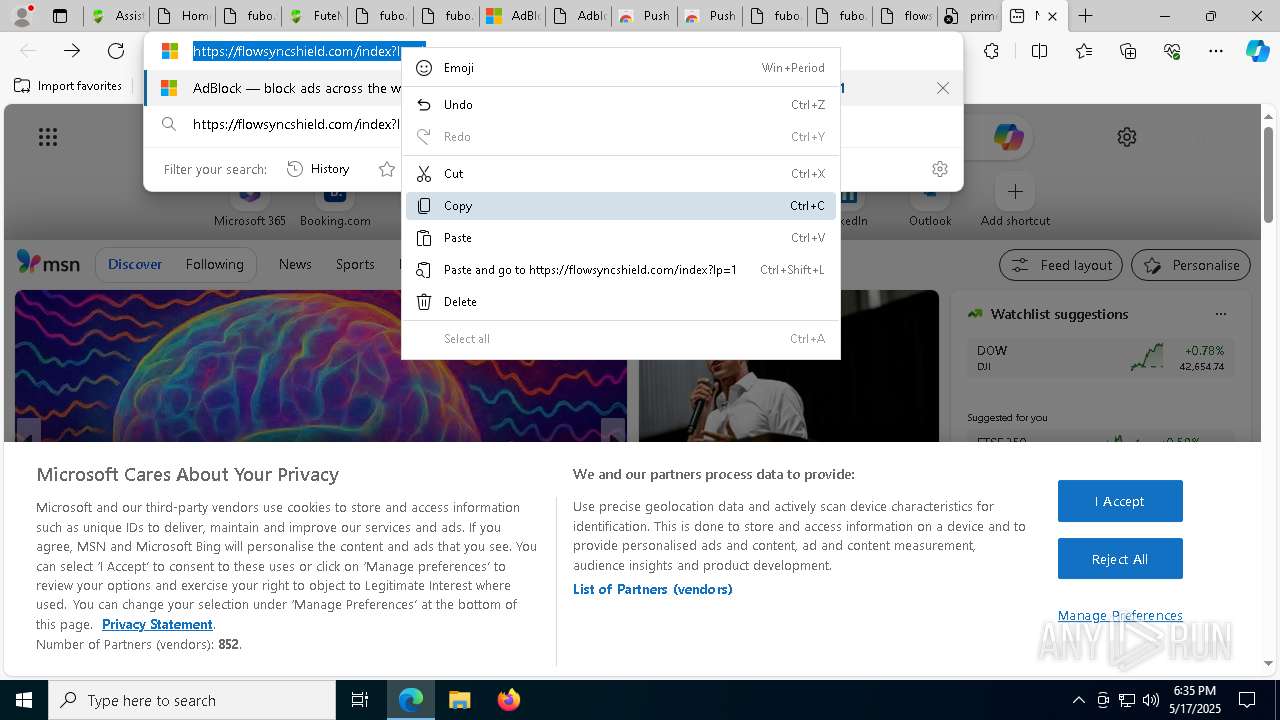Choose Delete from the context menu
Image resolution: width=1280 pixels, height=720 pixels.
pos(620,302)
